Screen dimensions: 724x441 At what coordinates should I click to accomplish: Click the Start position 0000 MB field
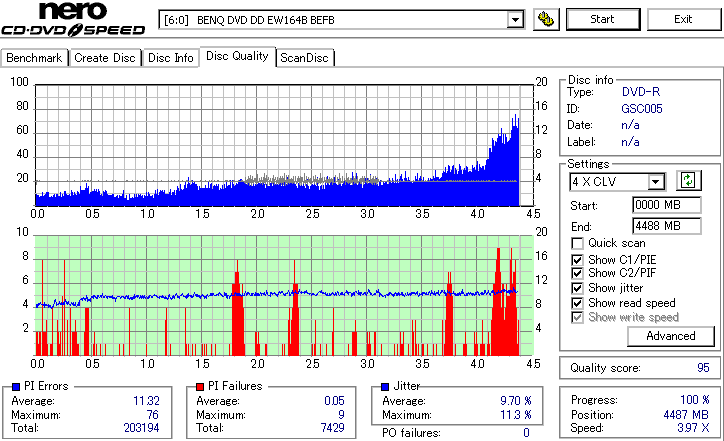(x=667, y=205)
